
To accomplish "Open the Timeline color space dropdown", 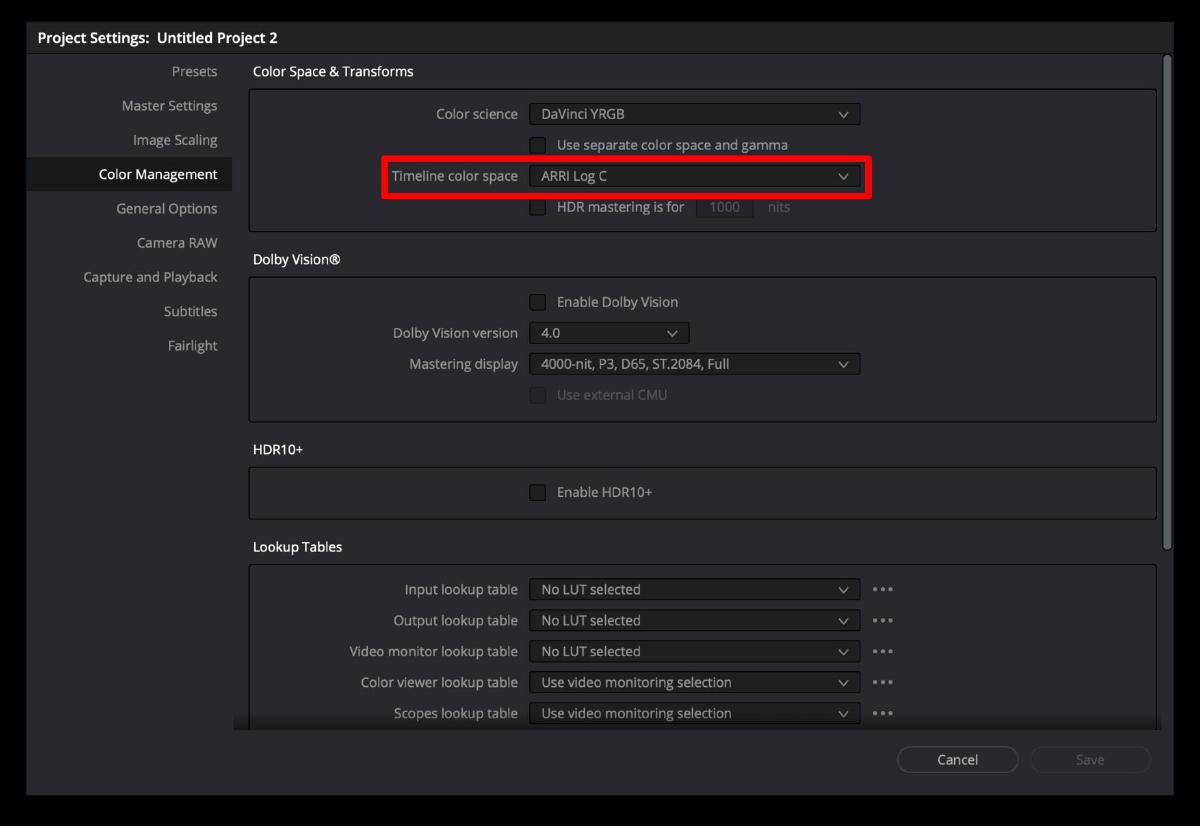I will [x=694, y=175].
